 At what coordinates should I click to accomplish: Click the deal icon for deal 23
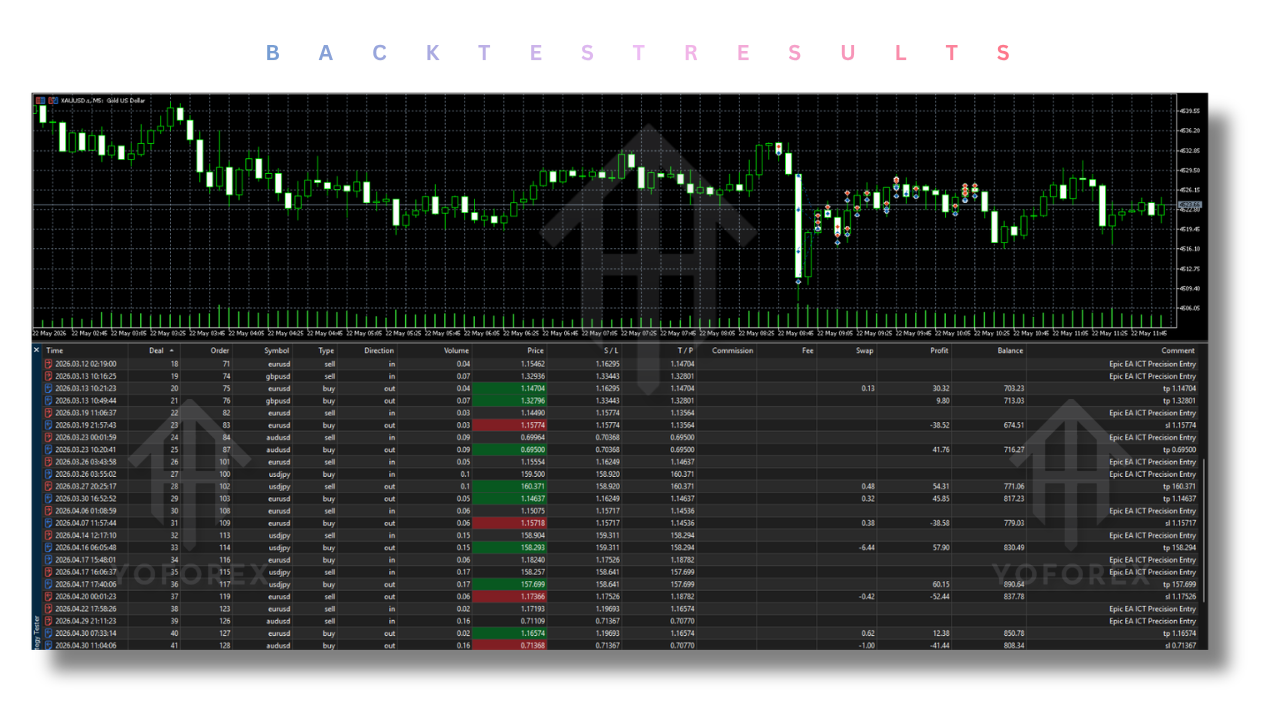[x=49, y=425]
